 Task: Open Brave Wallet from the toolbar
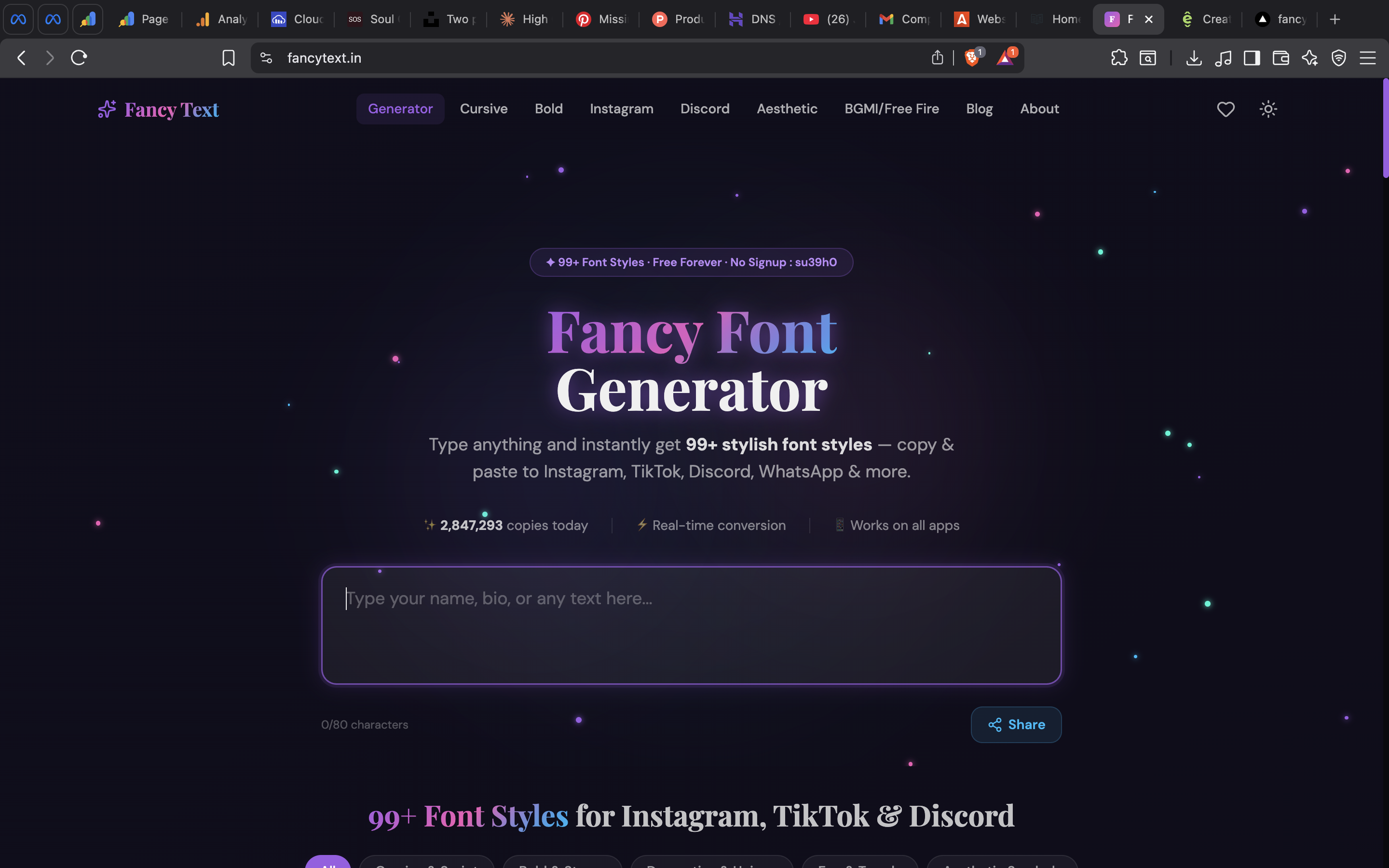(1281, 57)
